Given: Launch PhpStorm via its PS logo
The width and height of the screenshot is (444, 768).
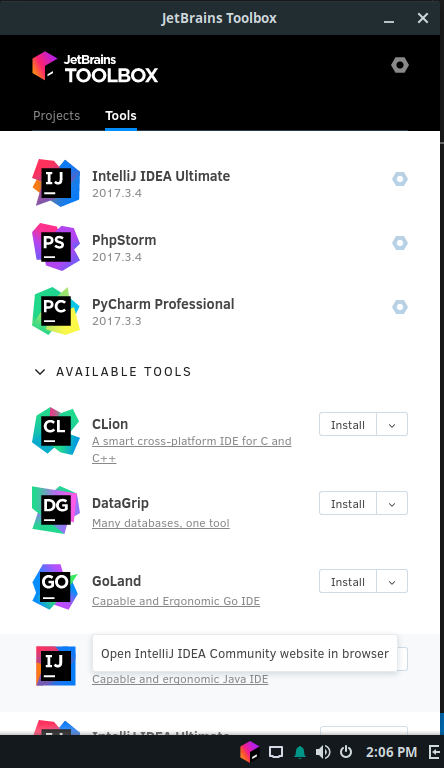Looking at the screenshot, I should click(x=56, y=247).
